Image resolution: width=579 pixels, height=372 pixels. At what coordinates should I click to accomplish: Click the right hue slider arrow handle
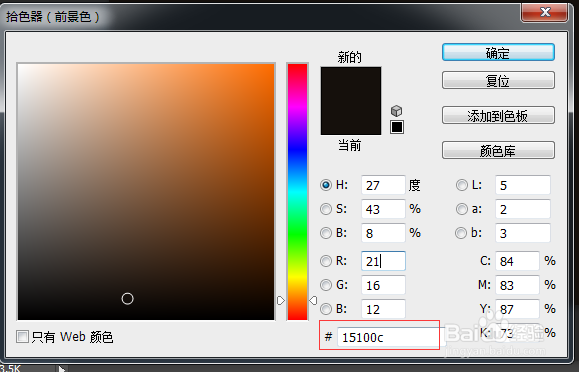[313, 300]
